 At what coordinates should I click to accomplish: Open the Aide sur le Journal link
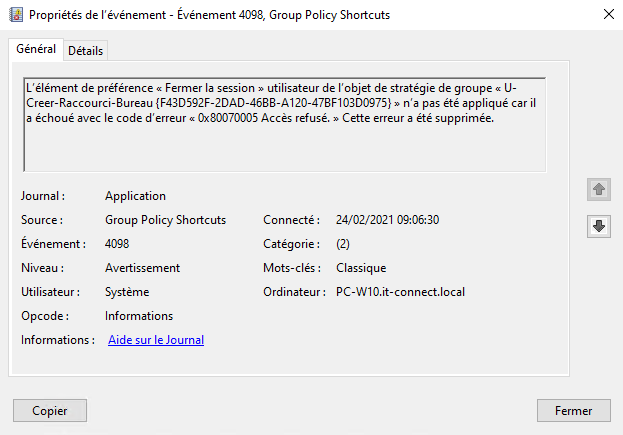156,340
